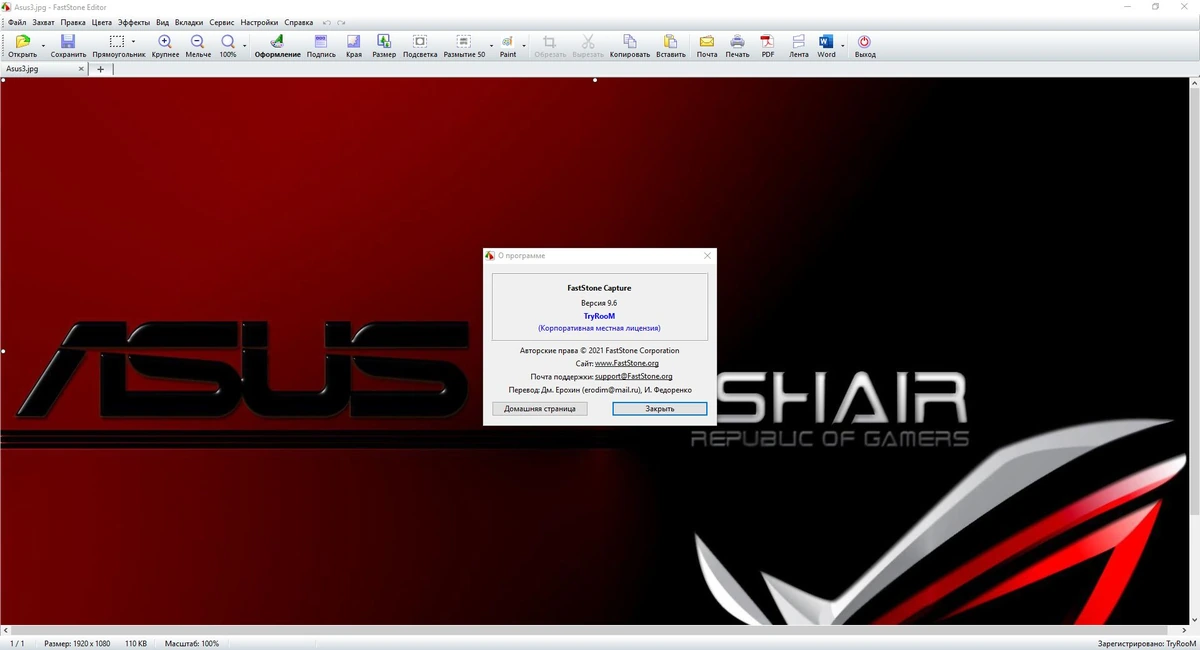Zoom in with the Крупнее icon

tap(165, 41)
